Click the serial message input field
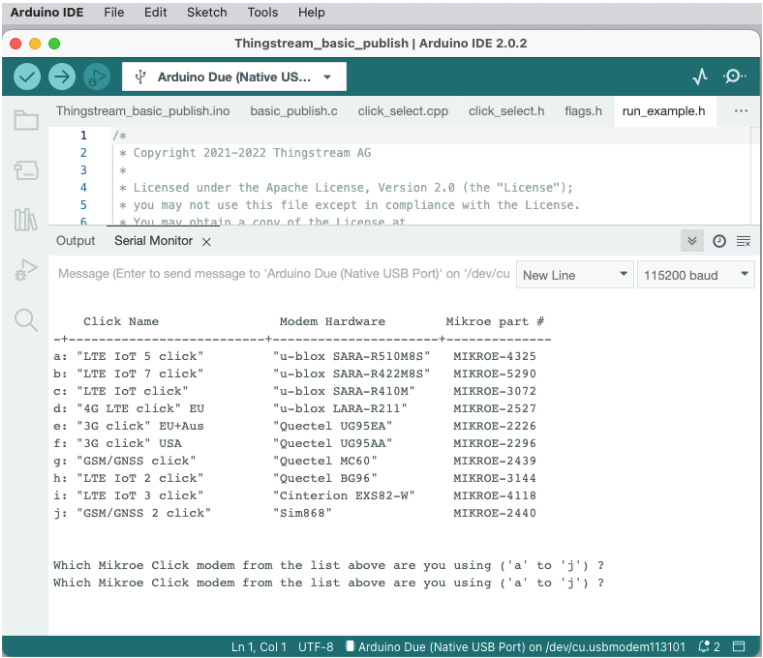 click(x=283, y=274)
